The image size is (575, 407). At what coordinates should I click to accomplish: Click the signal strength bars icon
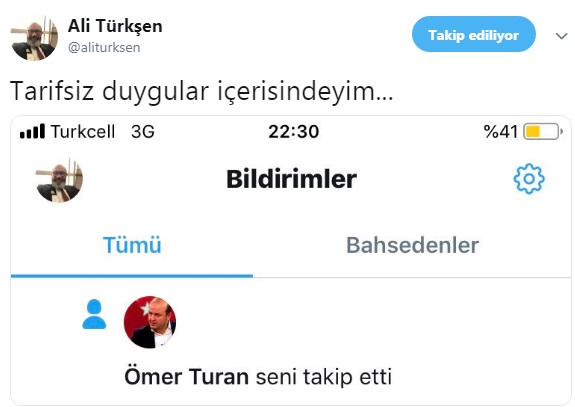[x=32, y=131]
